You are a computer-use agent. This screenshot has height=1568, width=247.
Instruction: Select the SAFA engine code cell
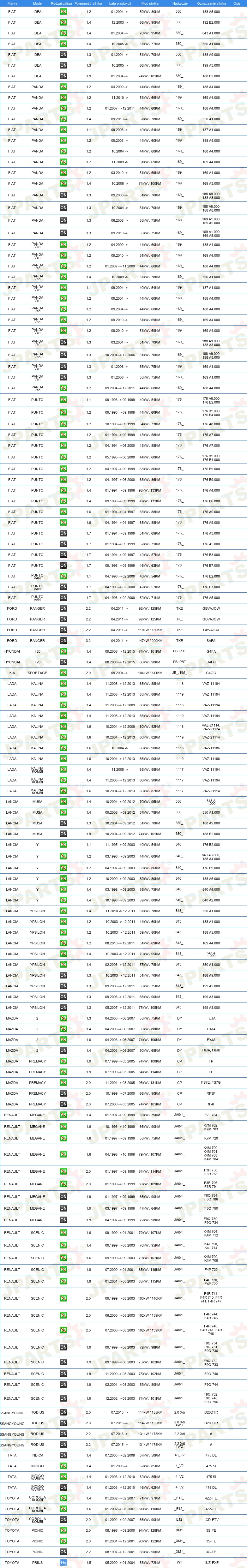tap(211, 640)
